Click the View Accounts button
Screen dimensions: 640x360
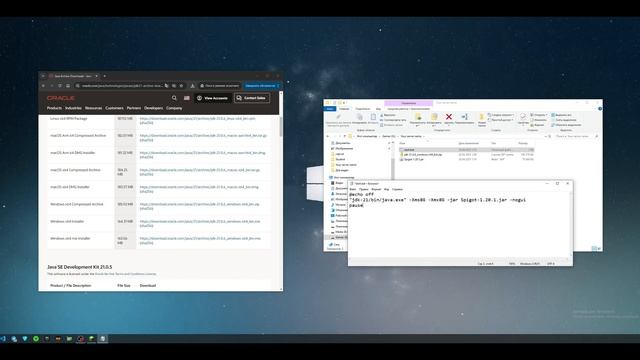point(212,98)
